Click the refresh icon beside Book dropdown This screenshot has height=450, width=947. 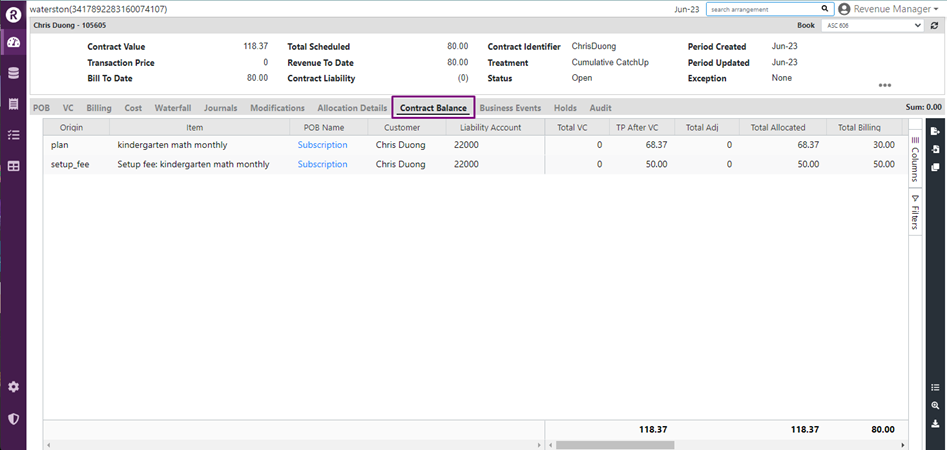click(x=933, y=25)
